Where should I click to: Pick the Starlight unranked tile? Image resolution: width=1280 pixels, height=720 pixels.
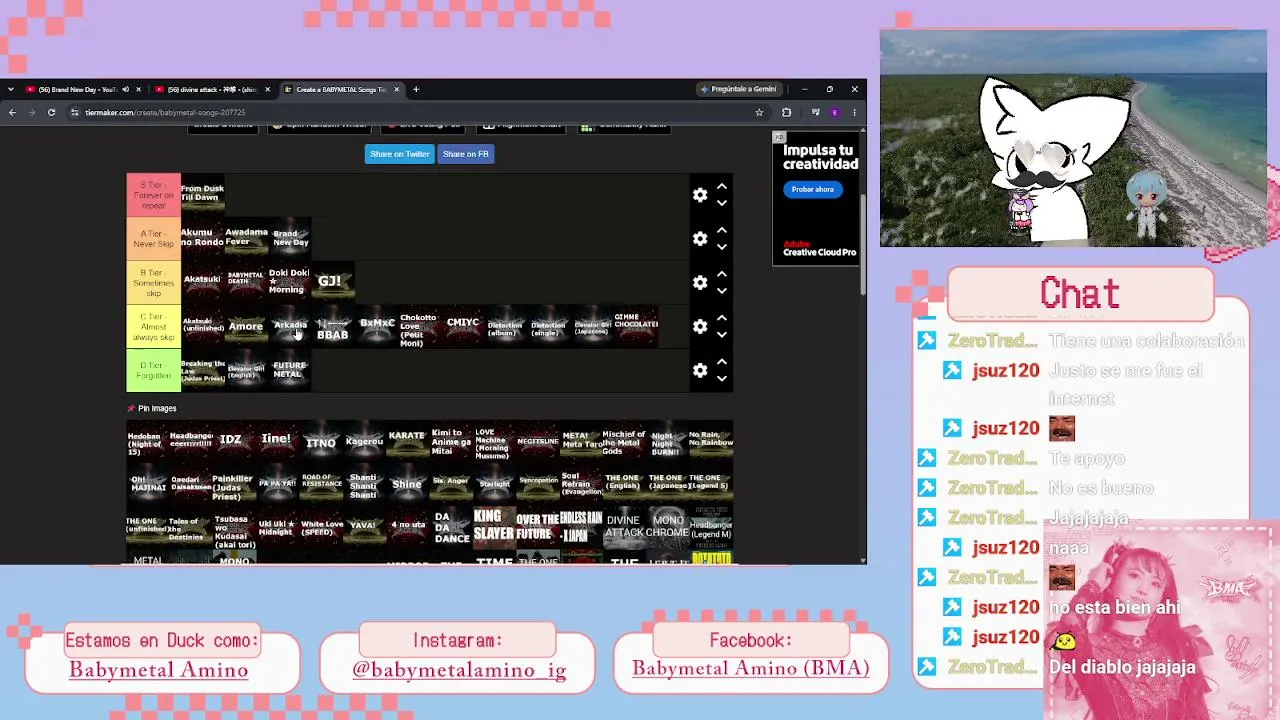click(494, 484)
